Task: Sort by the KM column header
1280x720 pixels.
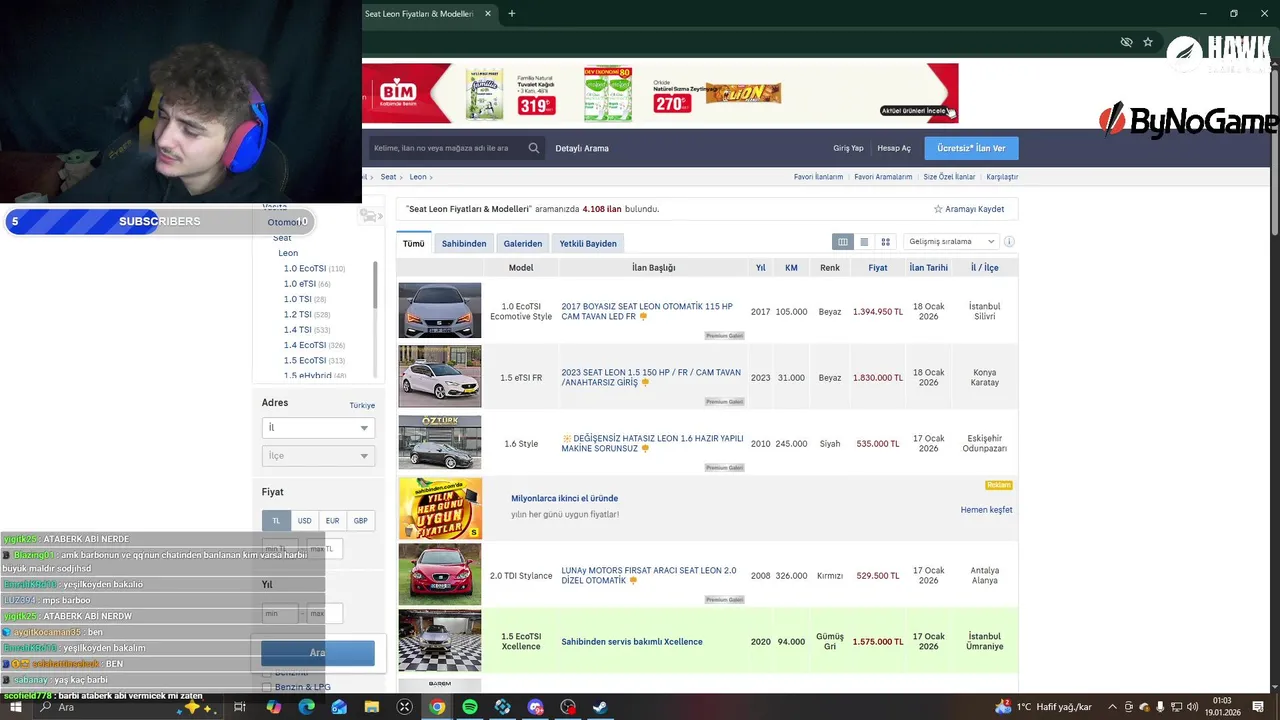Action: (x=791, y=268)
